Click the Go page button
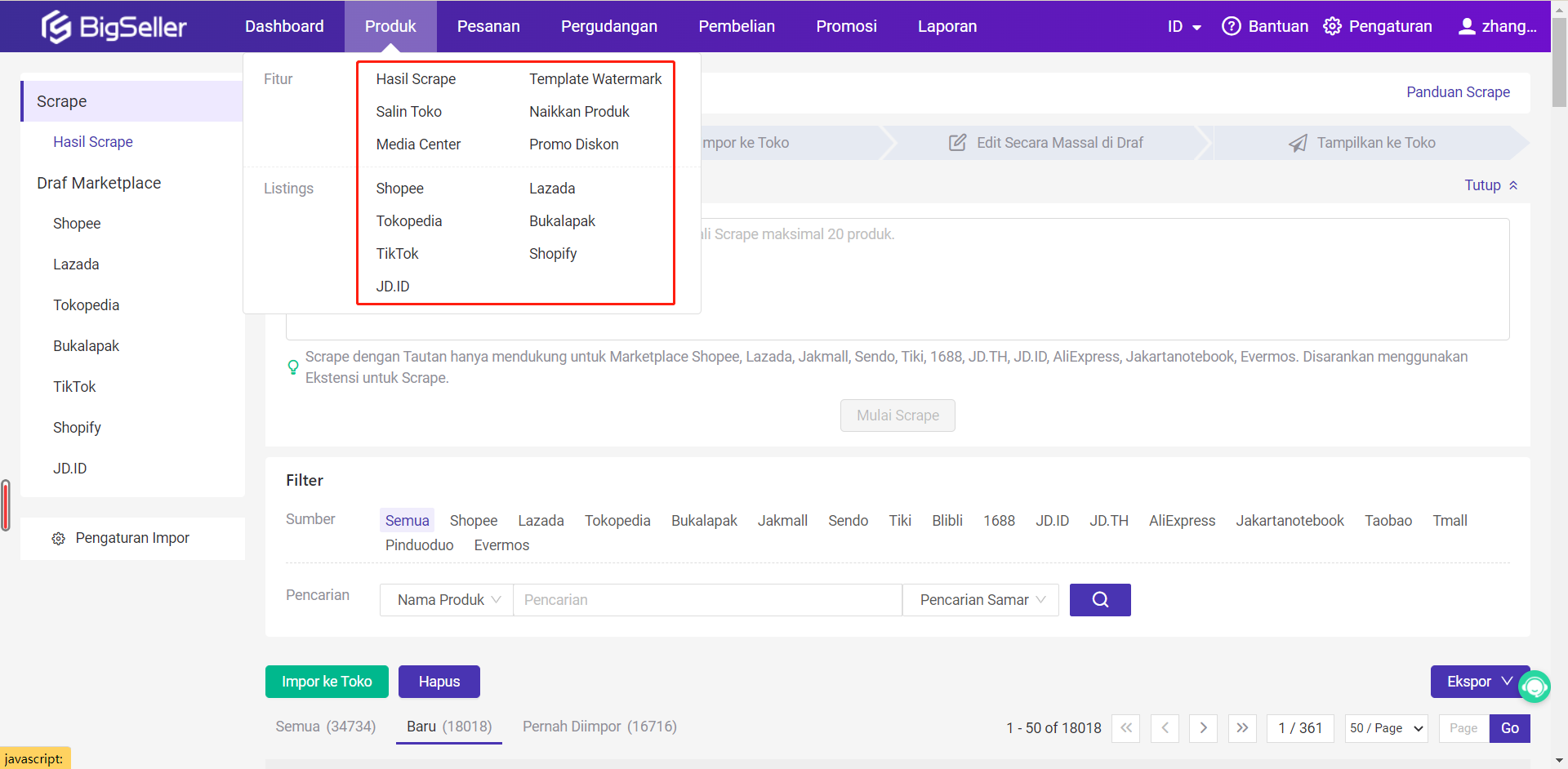The height and width of the screenshot is (769, 1568). pyautogui.click(x=1510, y=728)
